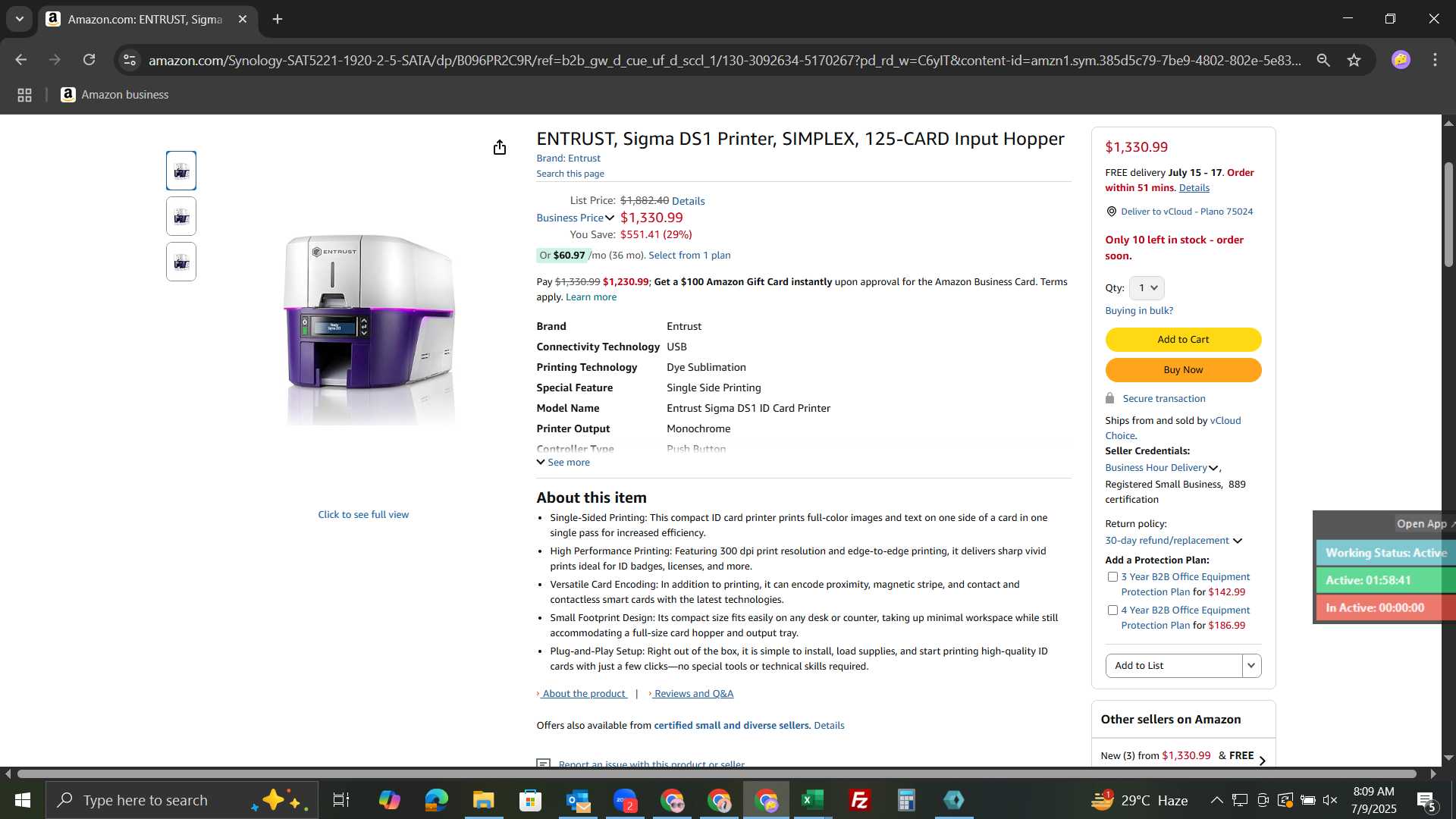Image resolution: width=1456 pixels, height=819 pixels.
Task: Click the share icon above product image
Action: [x=499, y=147]
